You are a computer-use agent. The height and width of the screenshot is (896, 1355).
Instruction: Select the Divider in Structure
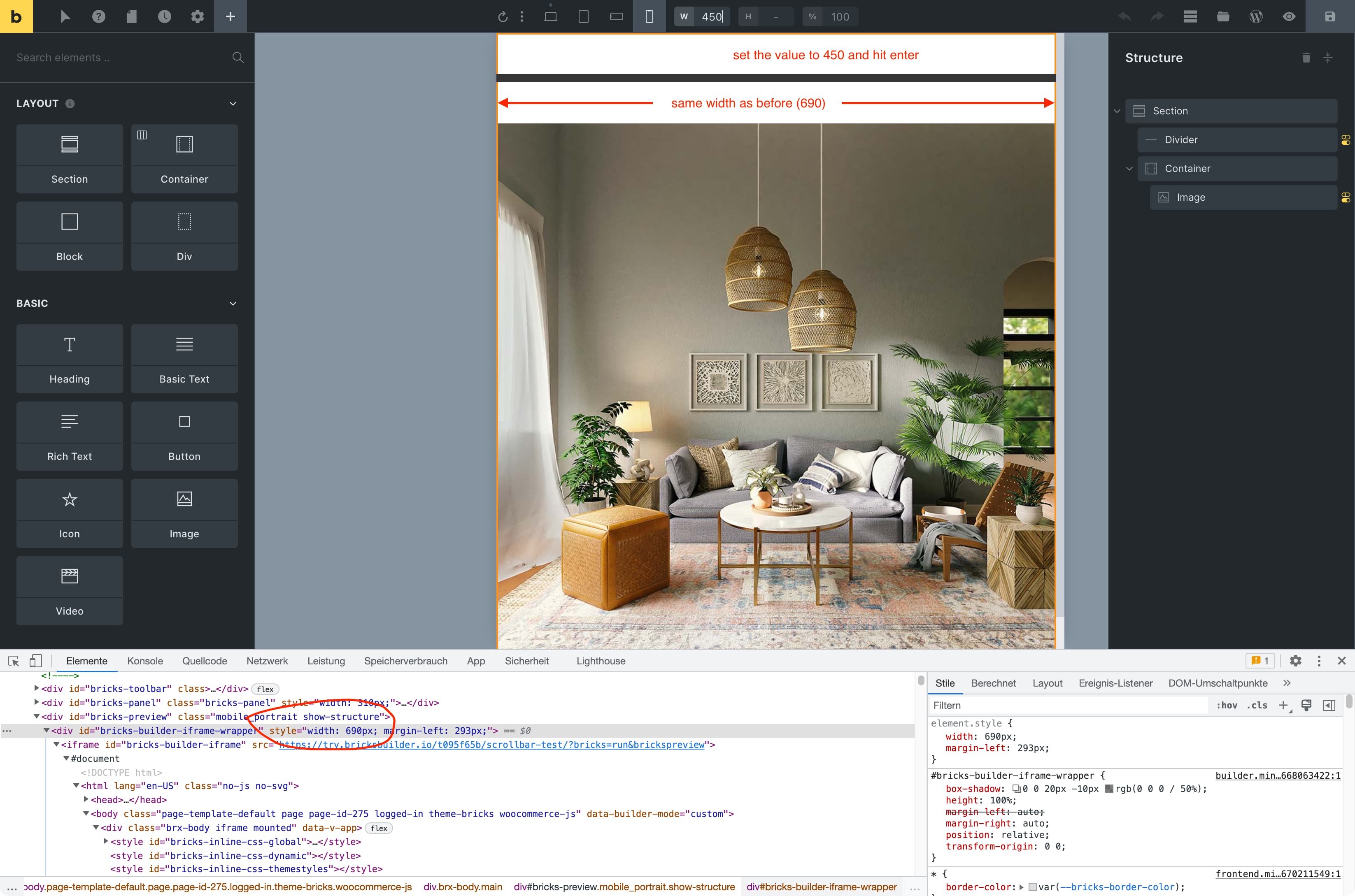1237,140
